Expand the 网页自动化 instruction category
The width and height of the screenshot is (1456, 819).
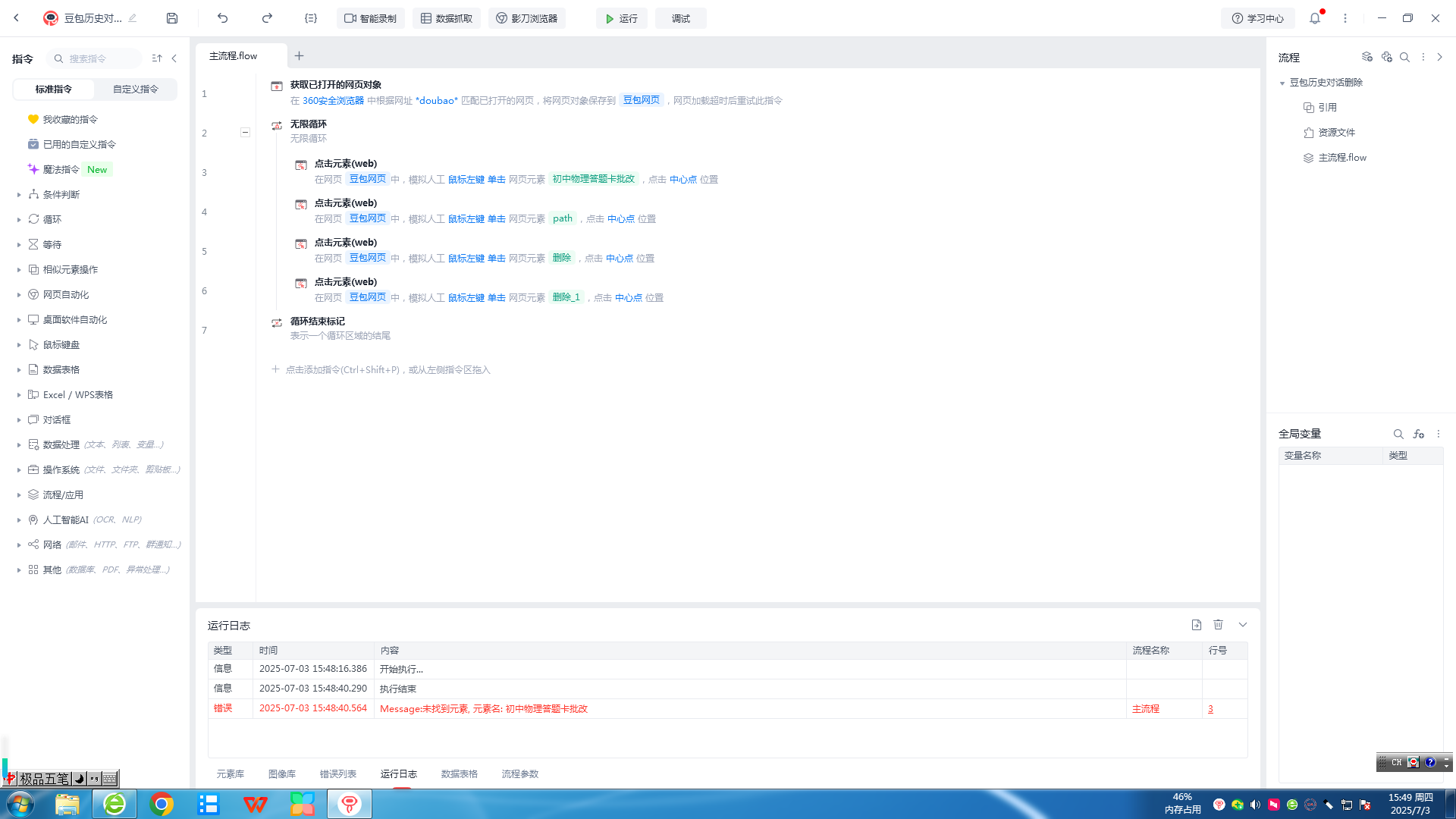19,295
